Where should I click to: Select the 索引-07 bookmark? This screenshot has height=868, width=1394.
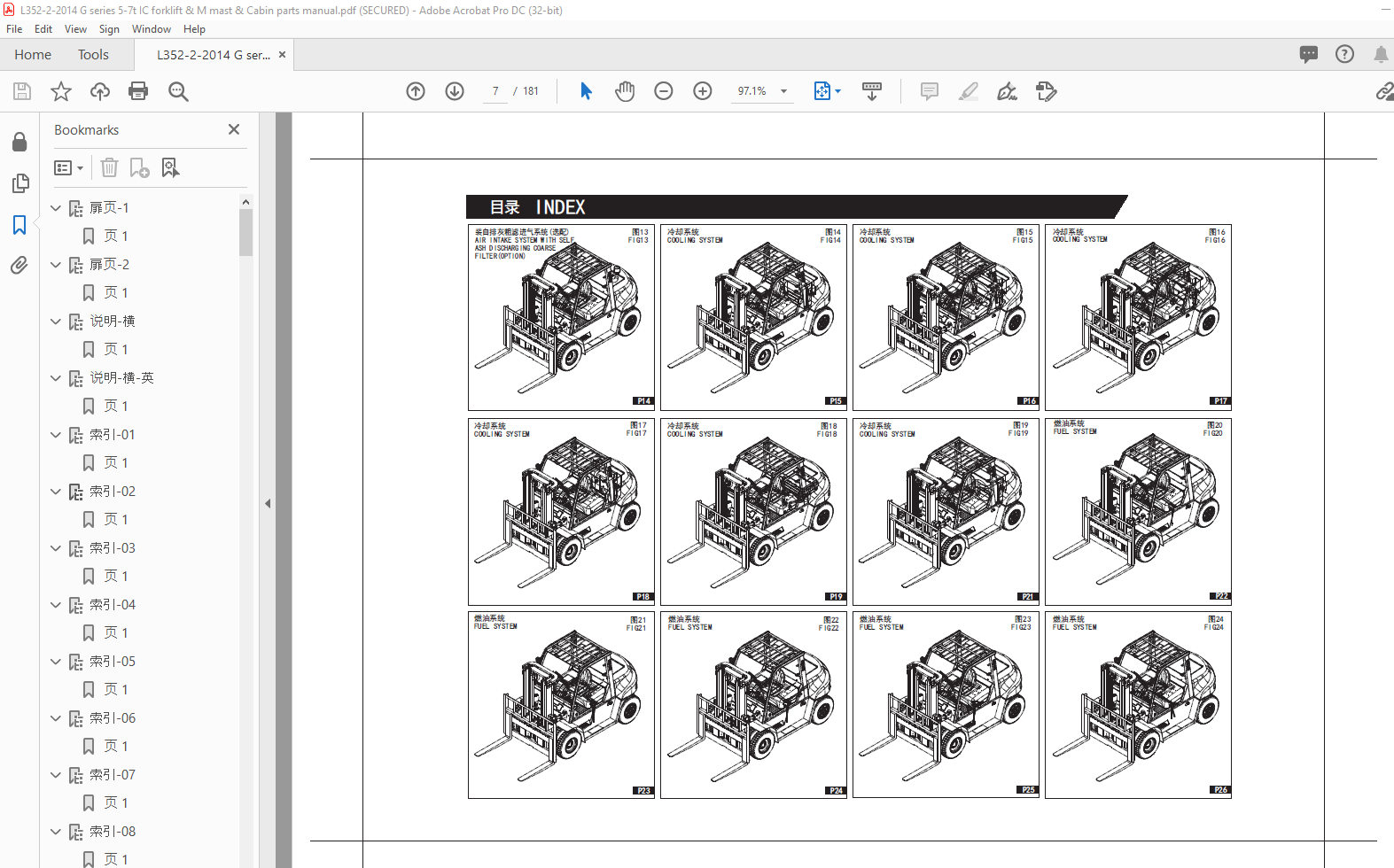point(113,775)
